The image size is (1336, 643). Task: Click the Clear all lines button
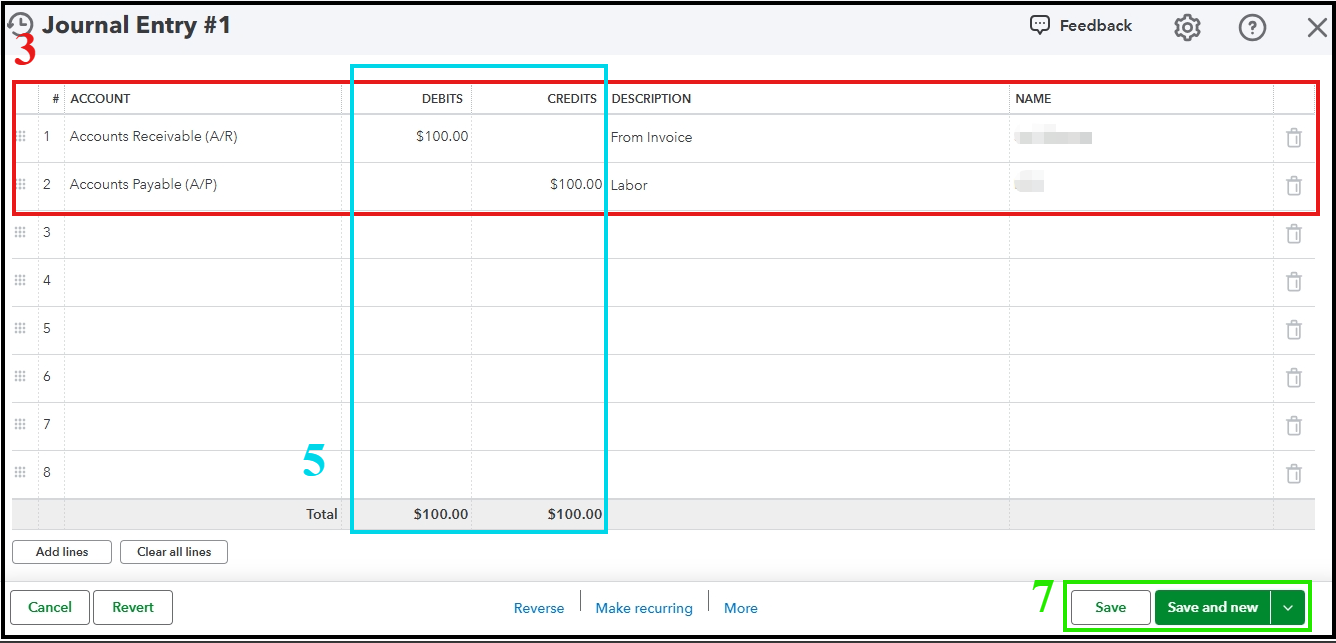[174, 552]
